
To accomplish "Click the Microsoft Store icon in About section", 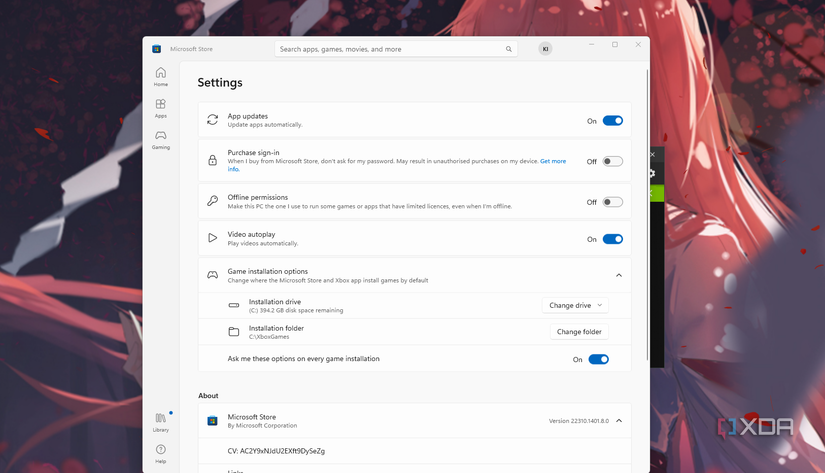I will (213, 420).
